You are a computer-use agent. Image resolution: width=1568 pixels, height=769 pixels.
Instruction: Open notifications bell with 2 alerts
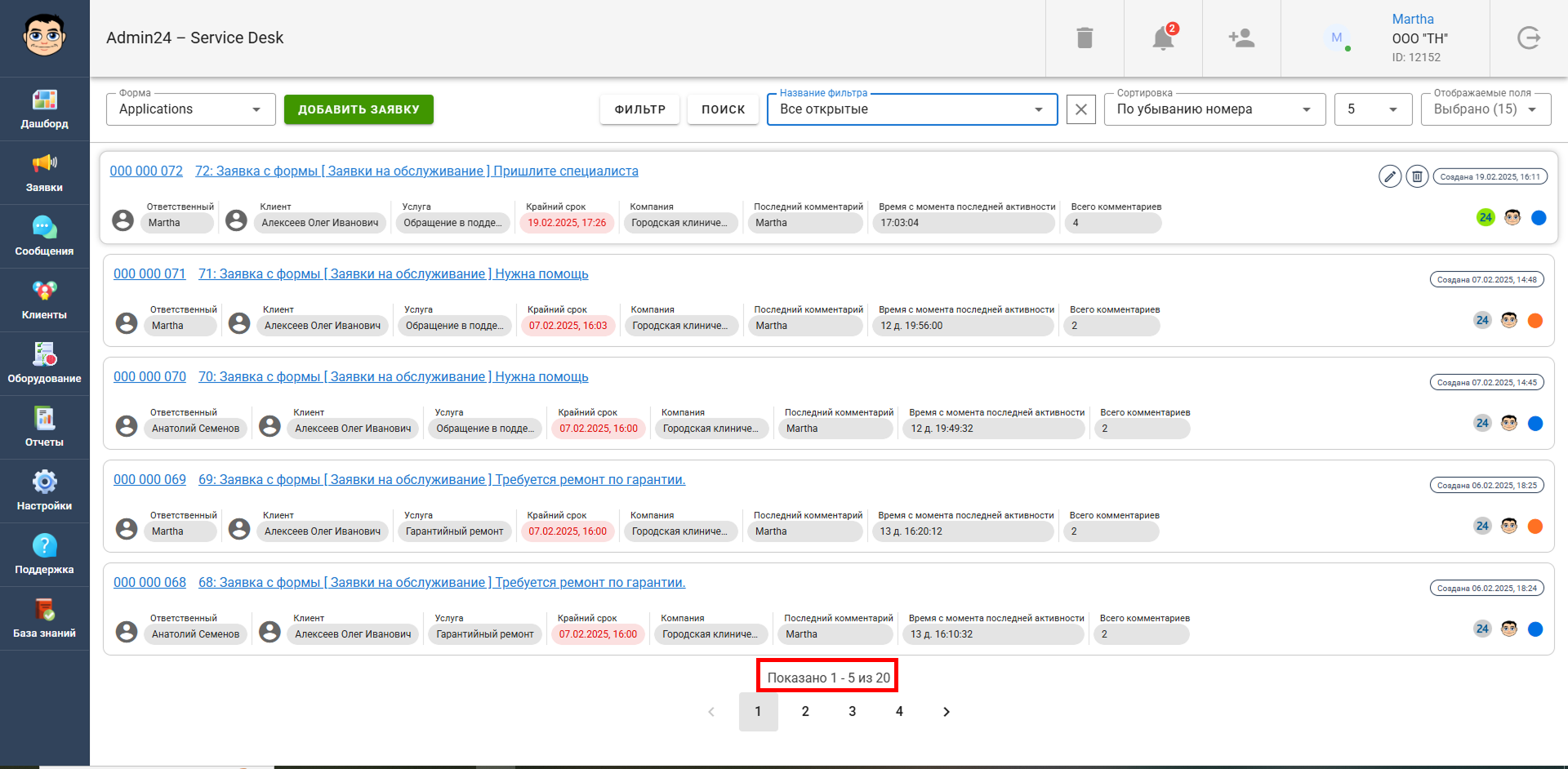point(1164,38)
